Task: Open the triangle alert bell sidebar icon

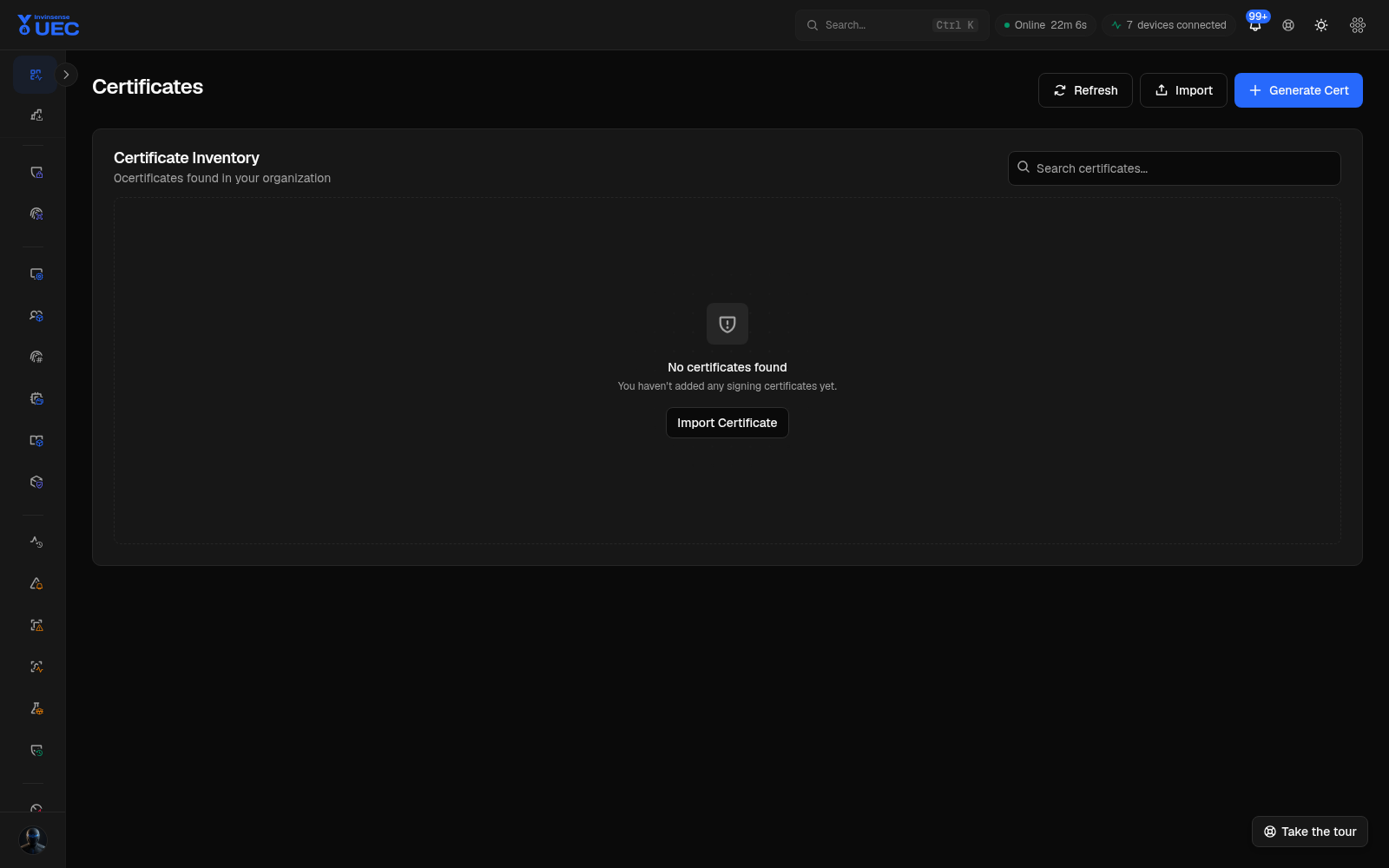Action: click(36, 583)
